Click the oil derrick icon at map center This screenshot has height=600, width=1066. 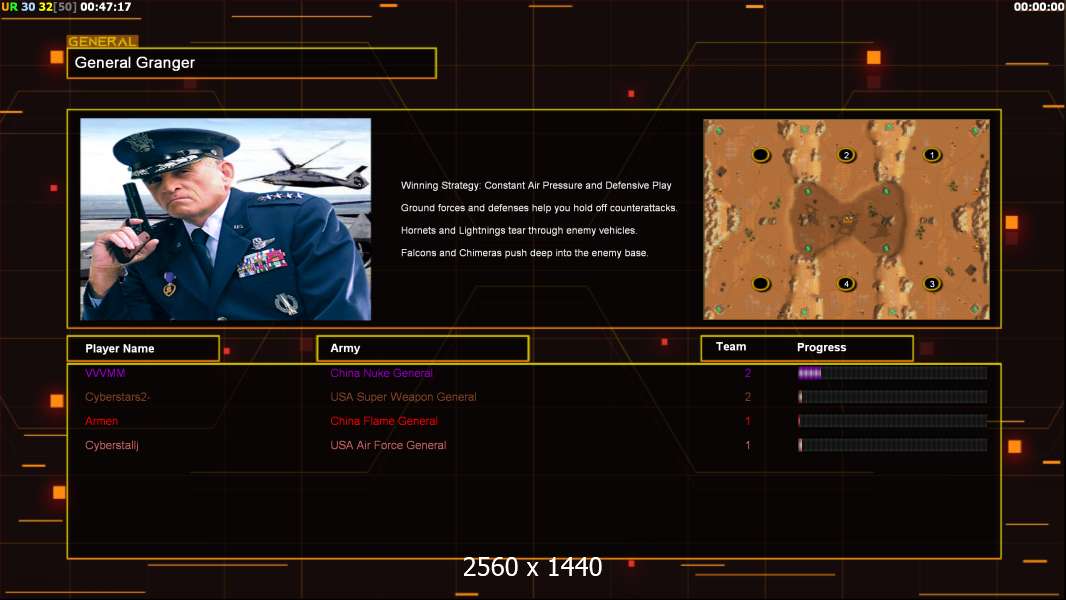pyautogui.click(x=847, y=219)
